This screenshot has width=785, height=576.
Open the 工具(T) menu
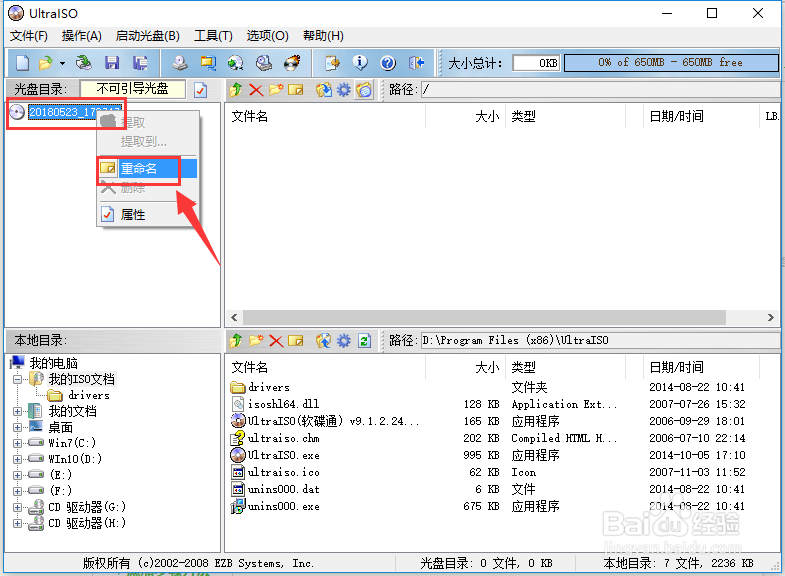[213, 36]
